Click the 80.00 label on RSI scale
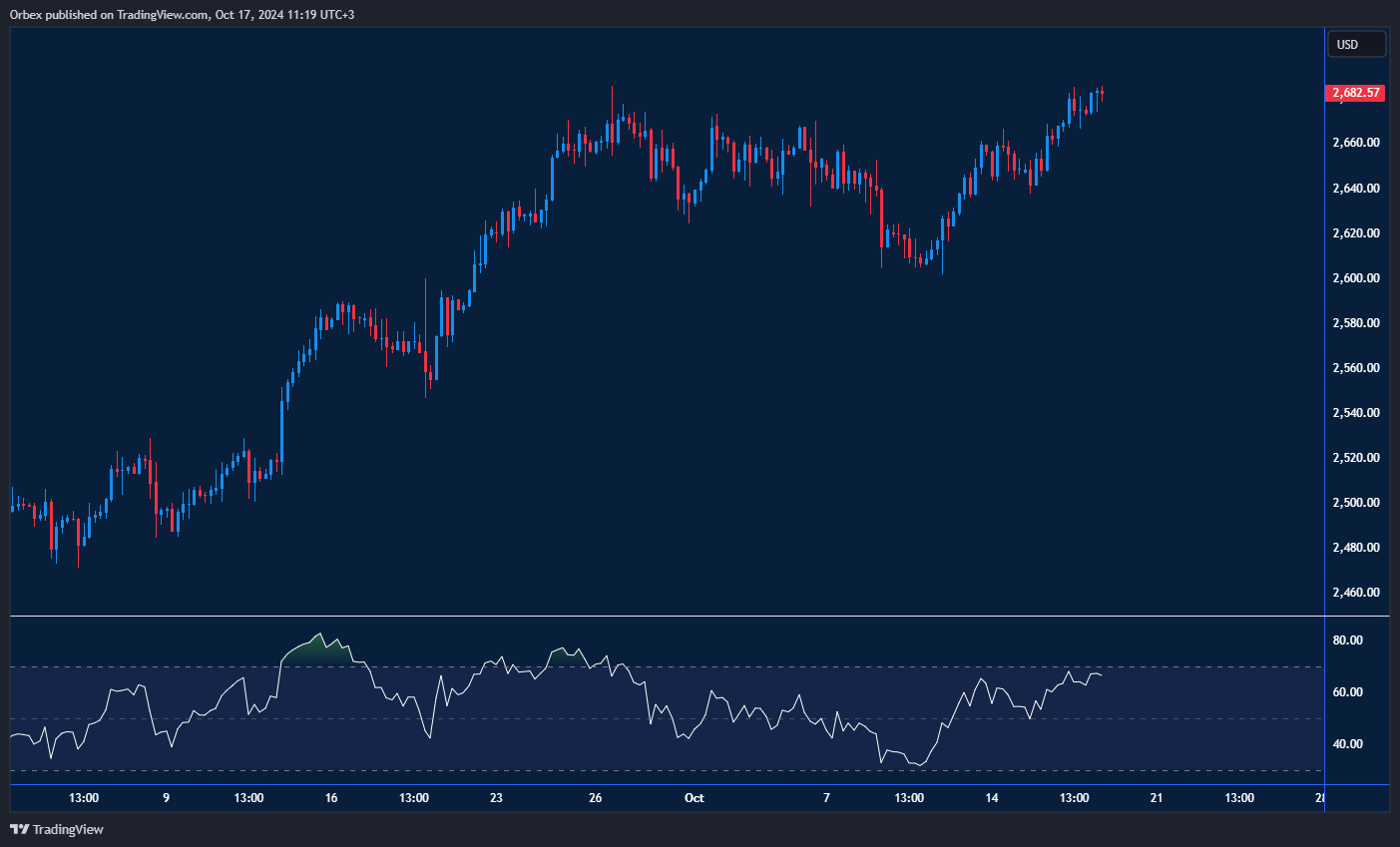The height and width of the screenshot is (847, 1400). tap(1347, 640)
